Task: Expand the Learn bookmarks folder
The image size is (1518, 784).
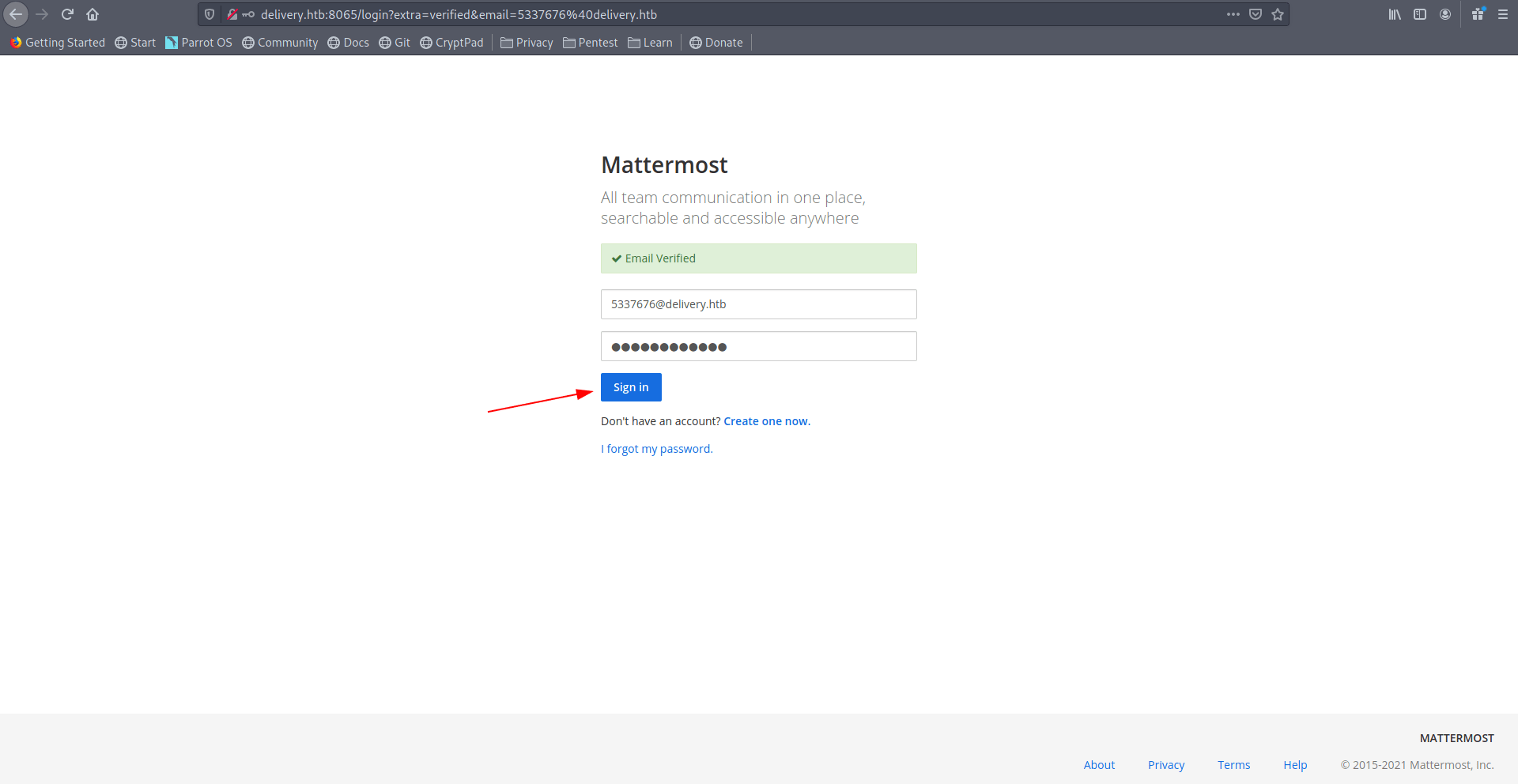Action: point(650,43)
